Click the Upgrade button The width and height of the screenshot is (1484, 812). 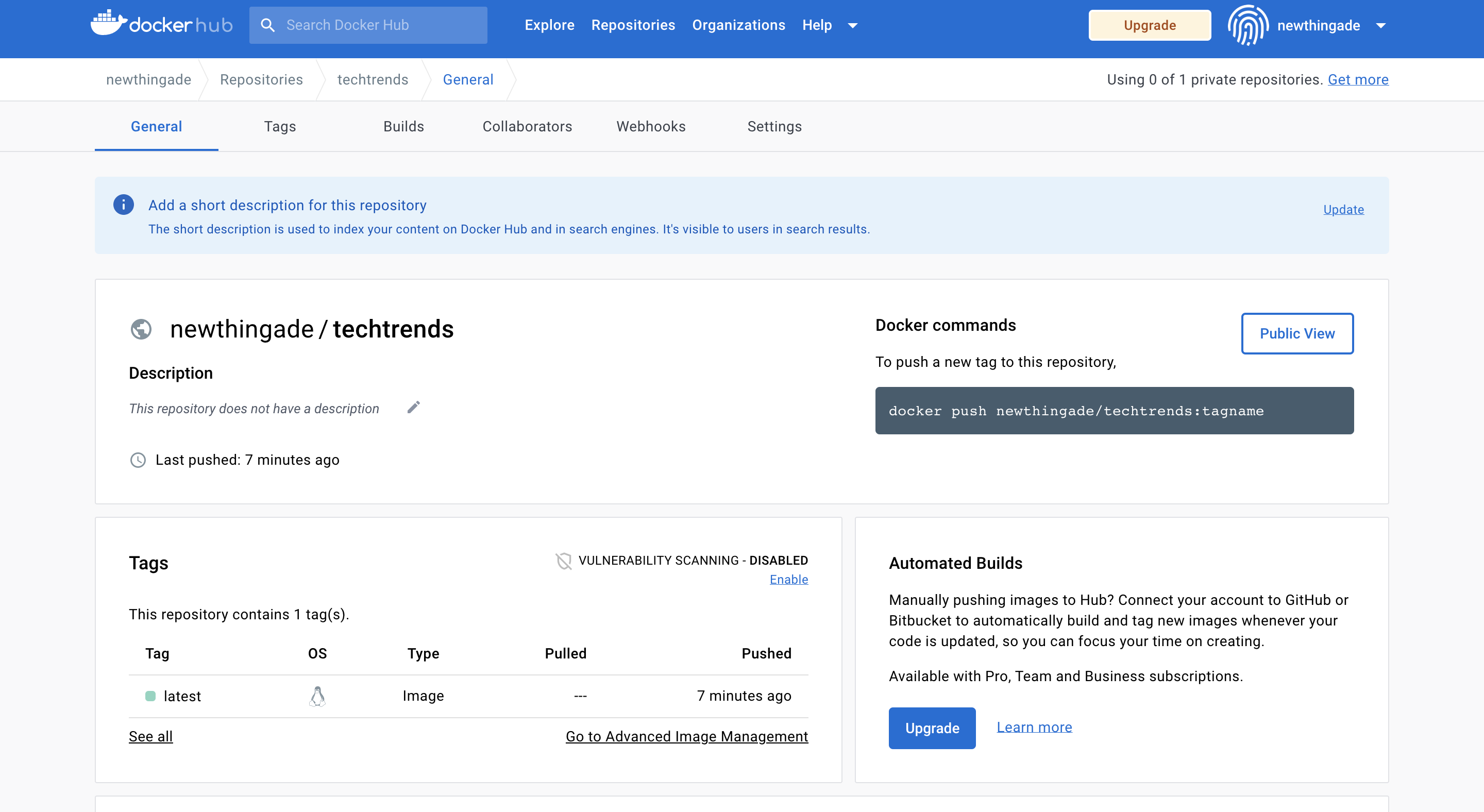[x=1149, y=25]
